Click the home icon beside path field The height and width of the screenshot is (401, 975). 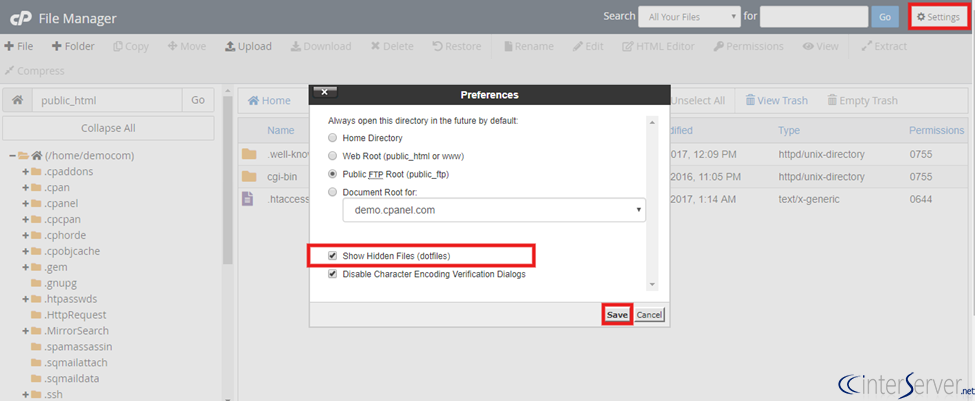point(17,100)
